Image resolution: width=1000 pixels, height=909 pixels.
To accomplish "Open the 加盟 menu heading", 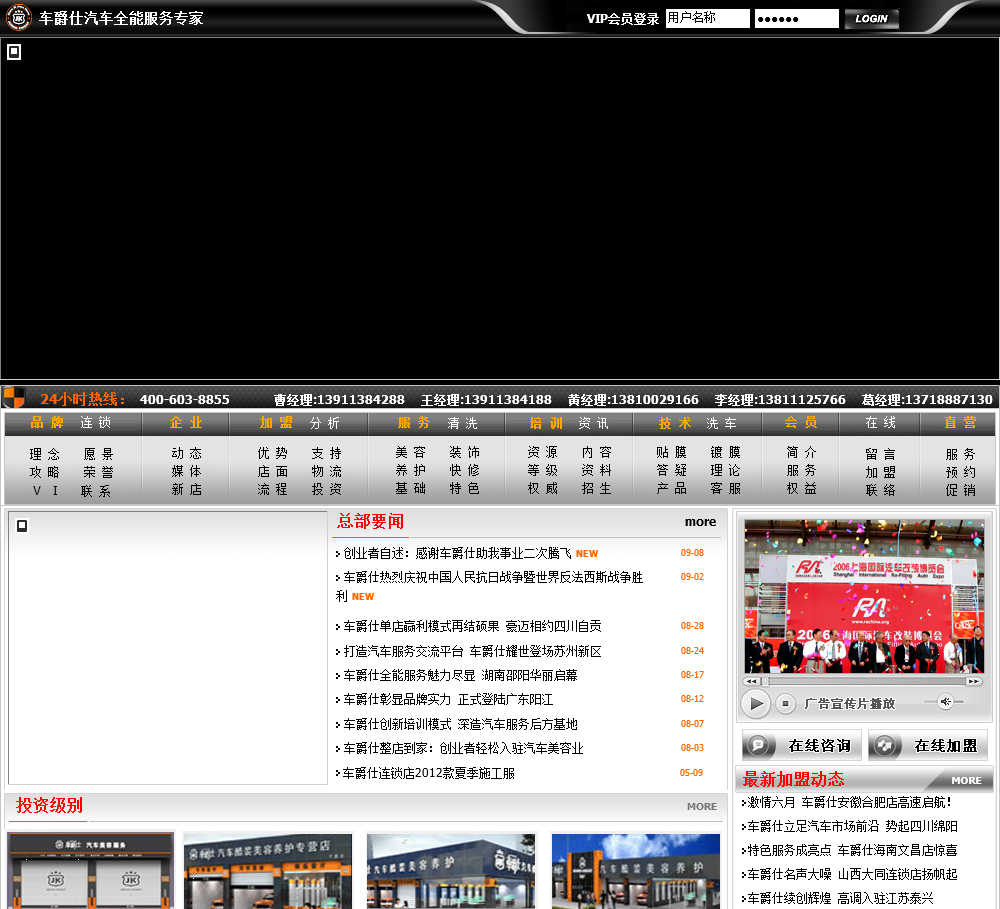I will pos(276,423).
